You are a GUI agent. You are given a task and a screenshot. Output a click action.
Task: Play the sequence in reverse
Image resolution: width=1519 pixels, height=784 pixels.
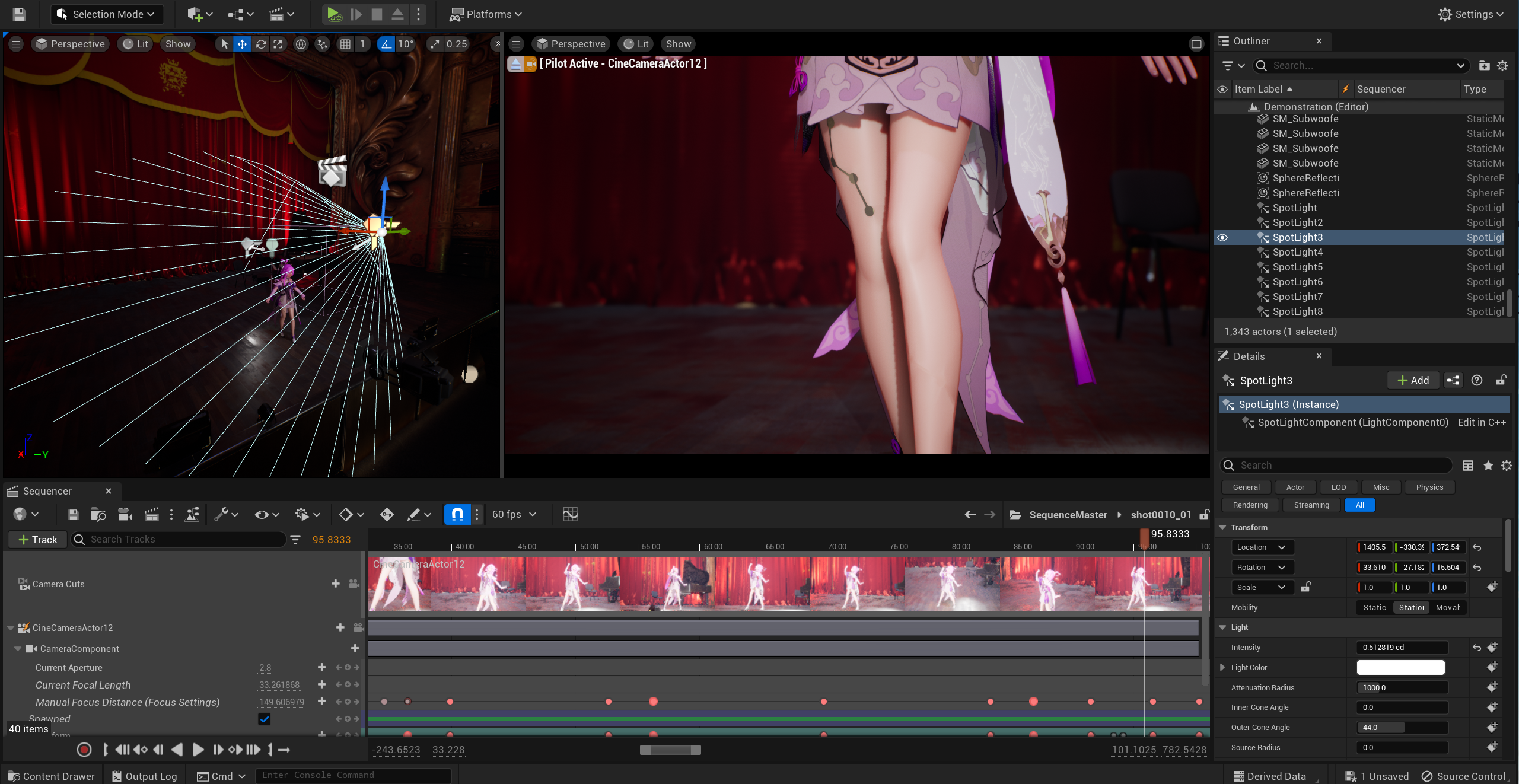(x=177, y=750)
